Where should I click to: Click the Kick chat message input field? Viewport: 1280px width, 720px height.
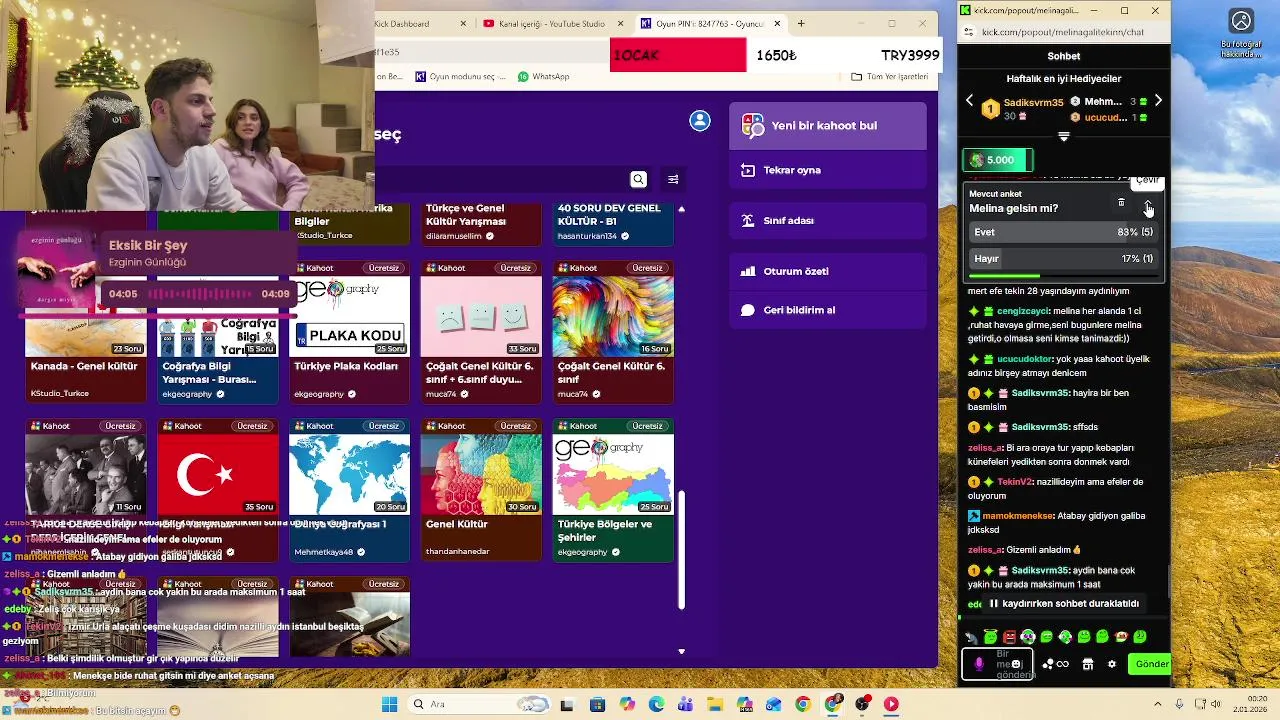(996, 664)
